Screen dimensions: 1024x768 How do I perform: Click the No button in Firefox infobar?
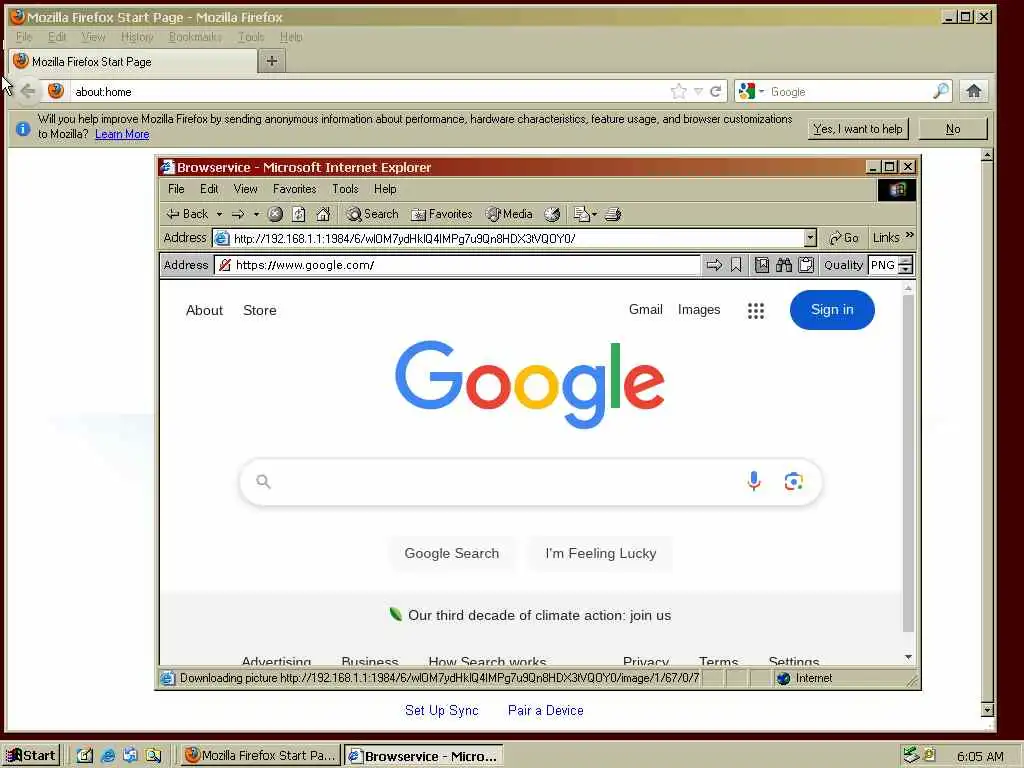coord(953,129)
